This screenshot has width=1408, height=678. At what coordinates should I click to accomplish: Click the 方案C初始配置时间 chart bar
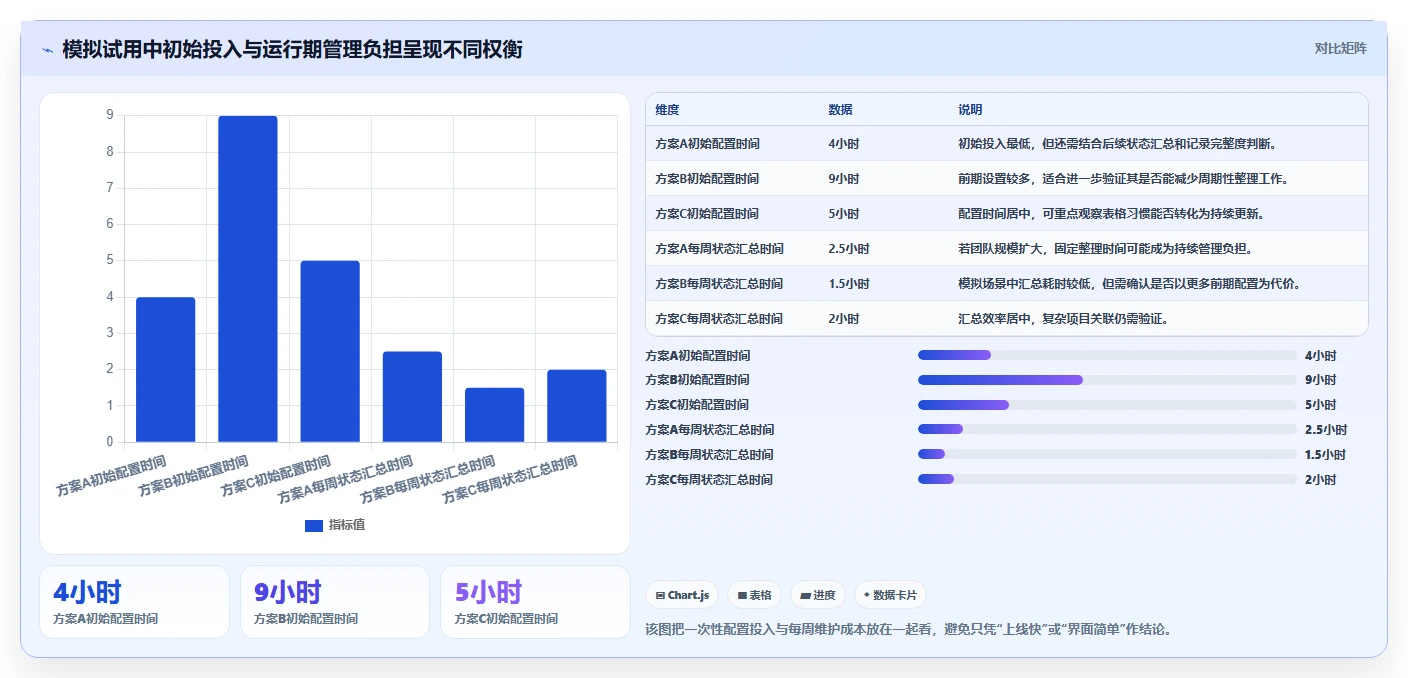[330, 351]
